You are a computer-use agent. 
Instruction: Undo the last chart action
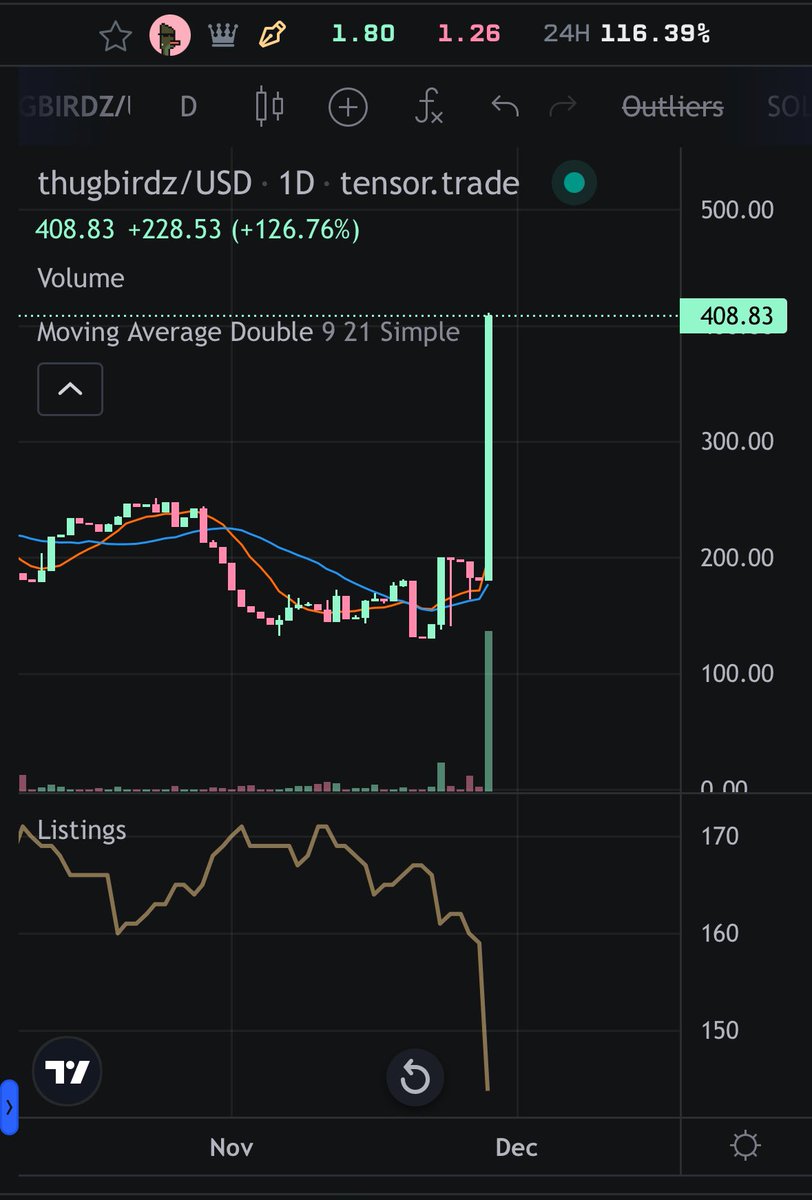point(505,105)
